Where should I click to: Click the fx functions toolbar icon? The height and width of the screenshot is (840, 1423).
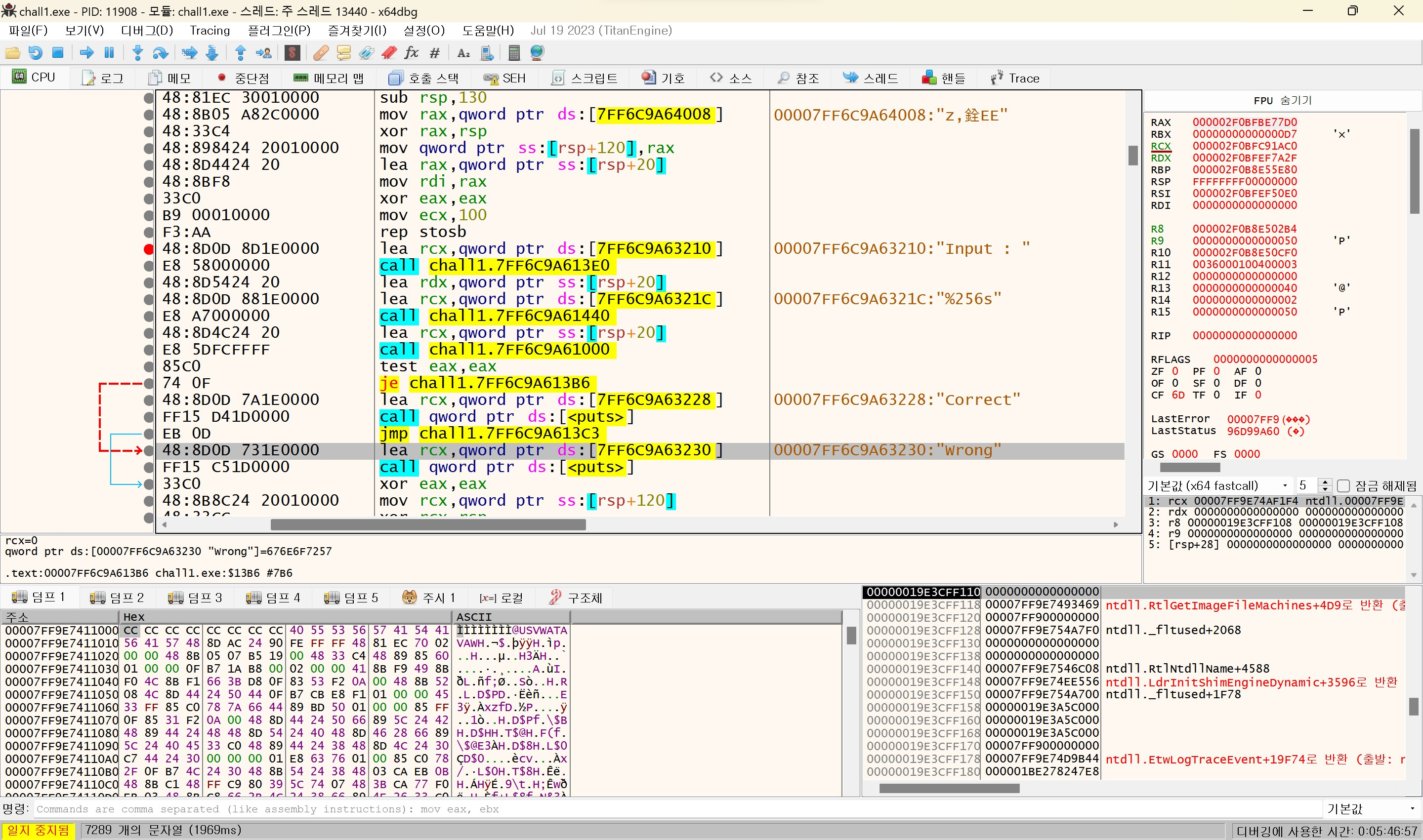click(412, 53)
